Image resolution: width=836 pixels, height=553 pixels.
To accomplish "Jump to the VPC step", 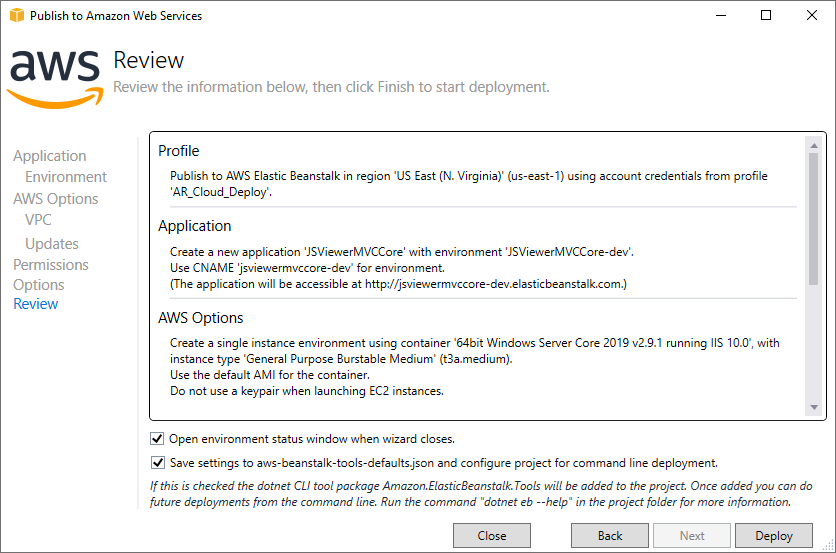I will tap(38, 220).
